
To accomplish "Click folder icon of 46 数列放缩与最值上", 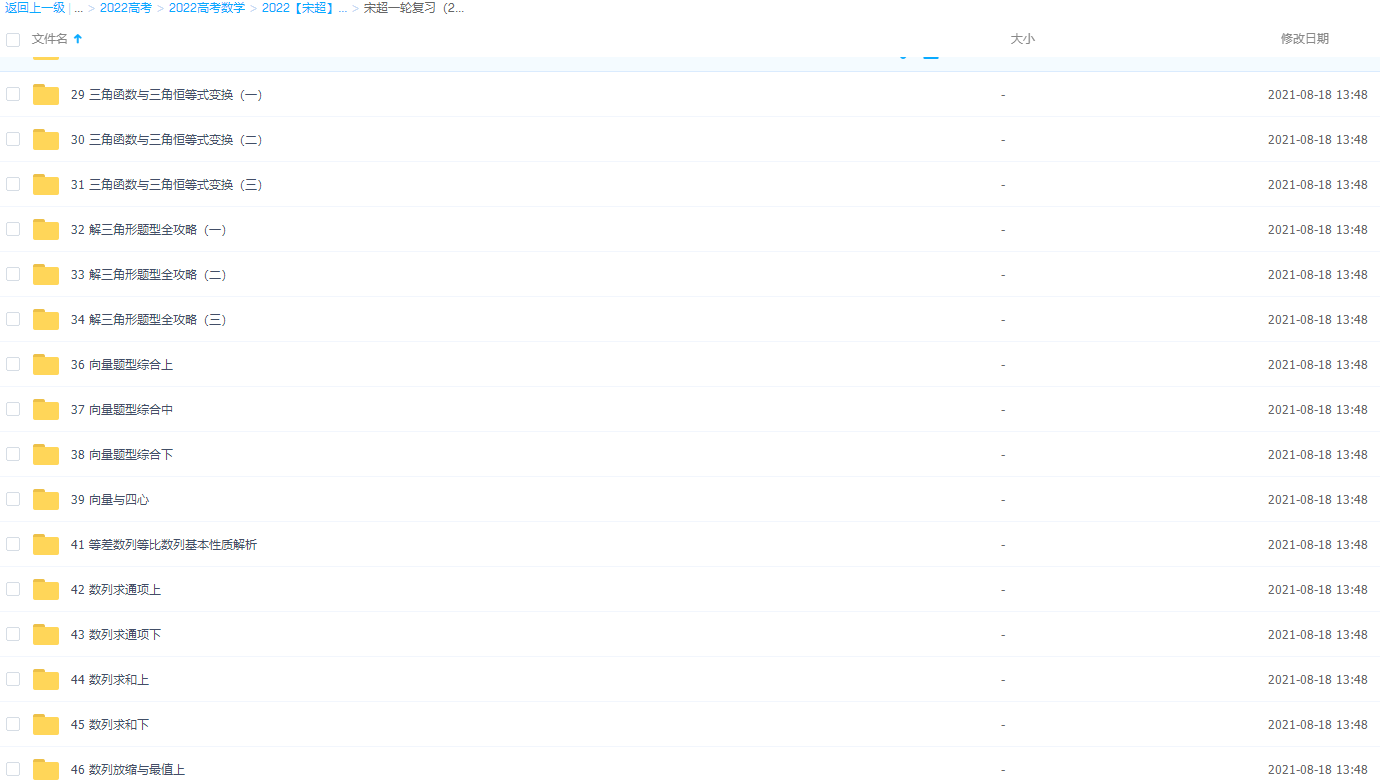I will click(x=46, y=770).
